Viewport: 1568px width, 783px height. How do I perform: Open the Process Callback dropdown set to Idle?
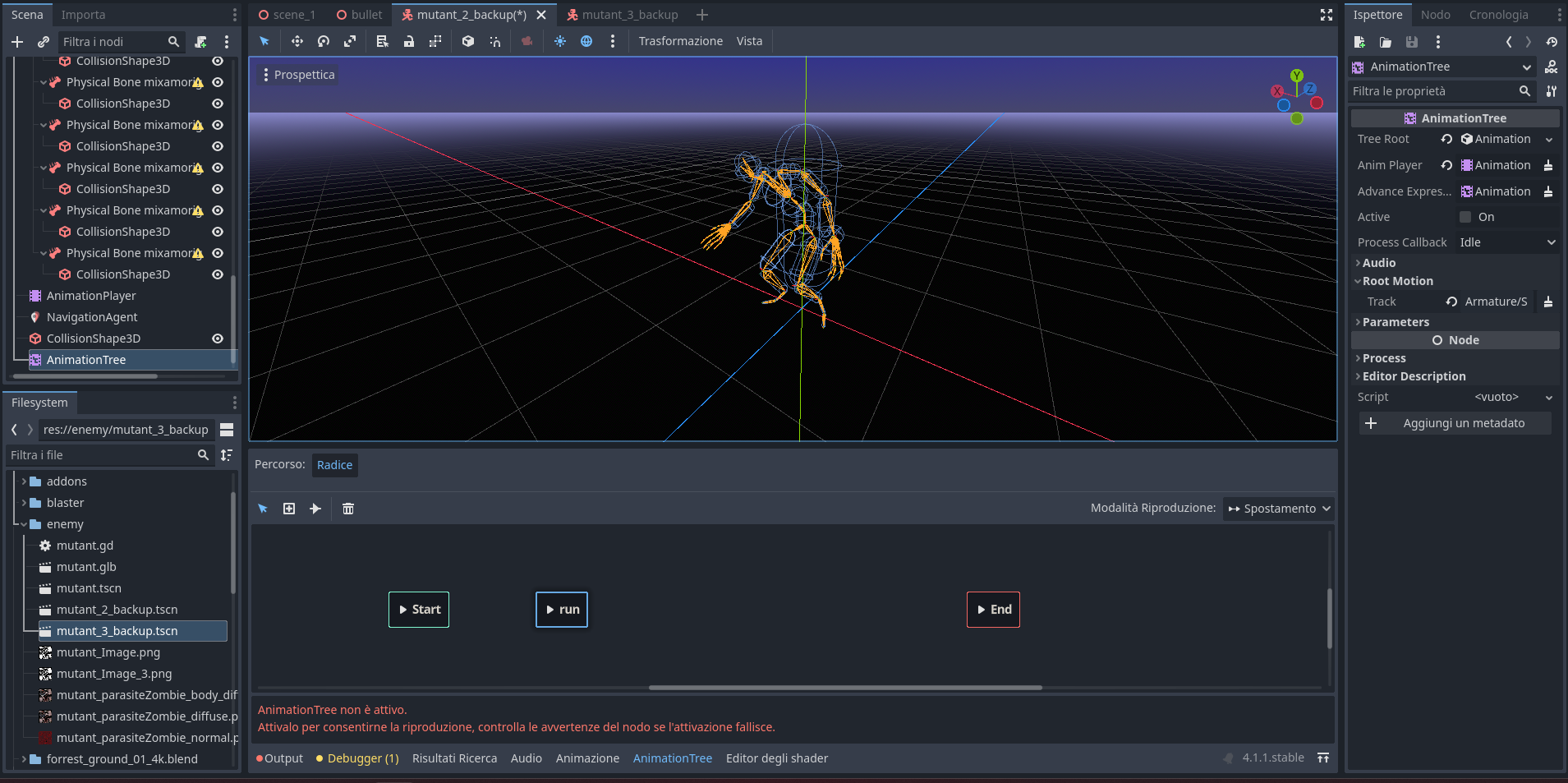(x=1506, y=242)
